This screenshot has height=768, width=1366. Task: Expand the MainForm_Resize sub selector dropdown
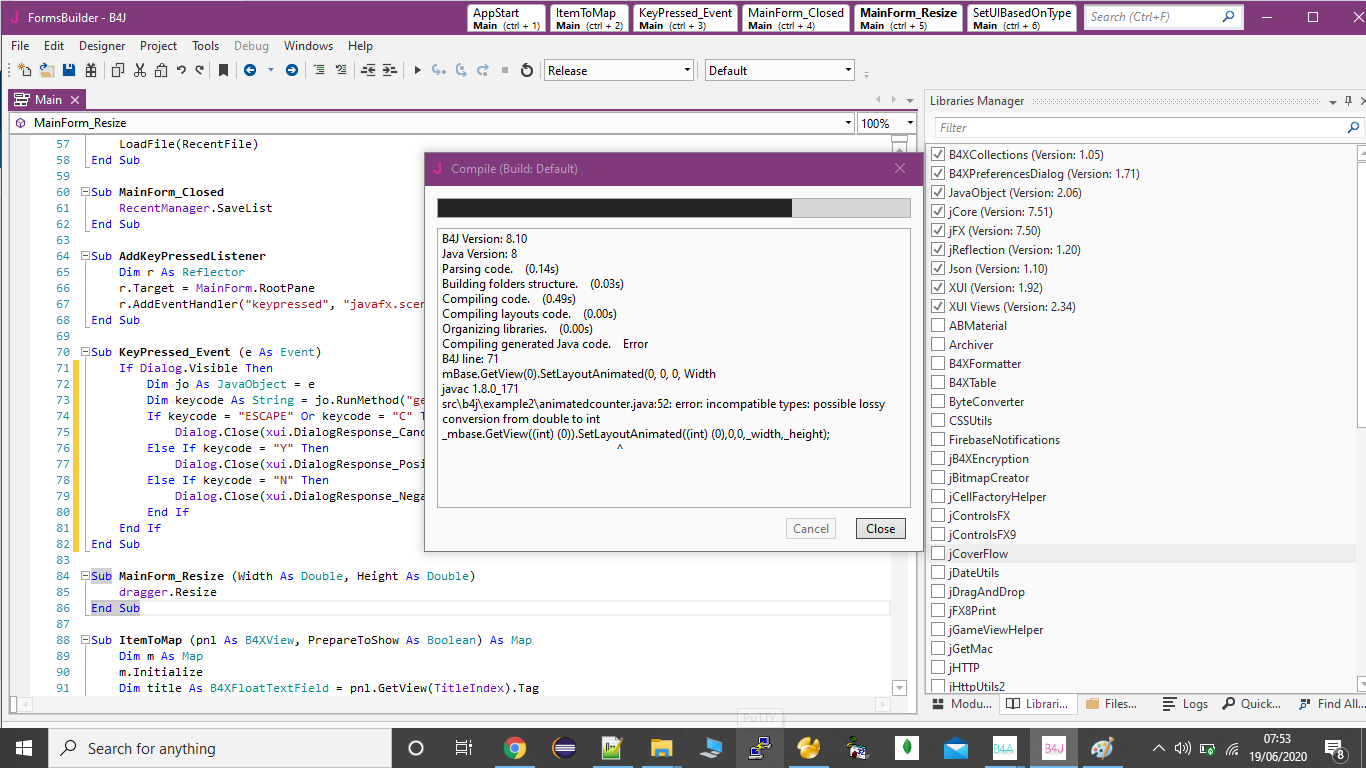848,123
